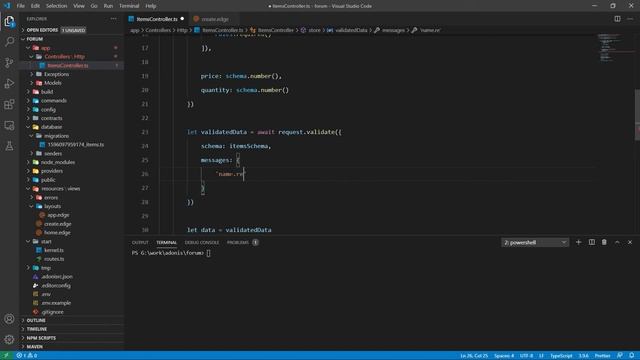Open the Help menu

point(151,6)
